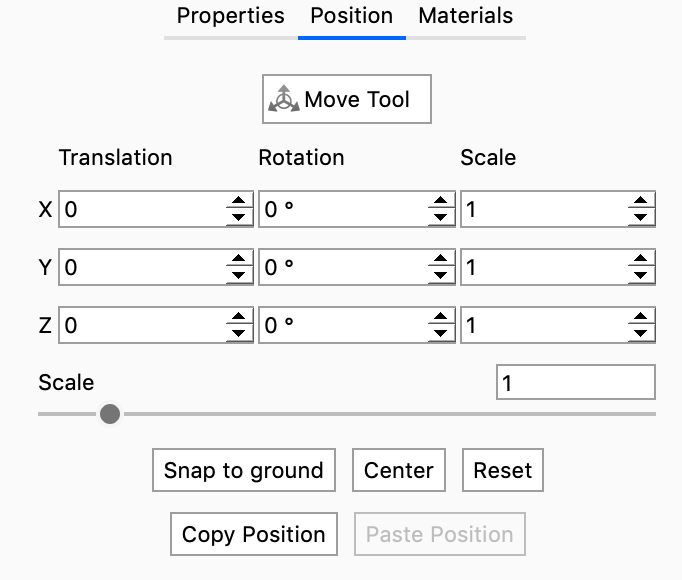Click Copy Position button

(x=253, y=535)
